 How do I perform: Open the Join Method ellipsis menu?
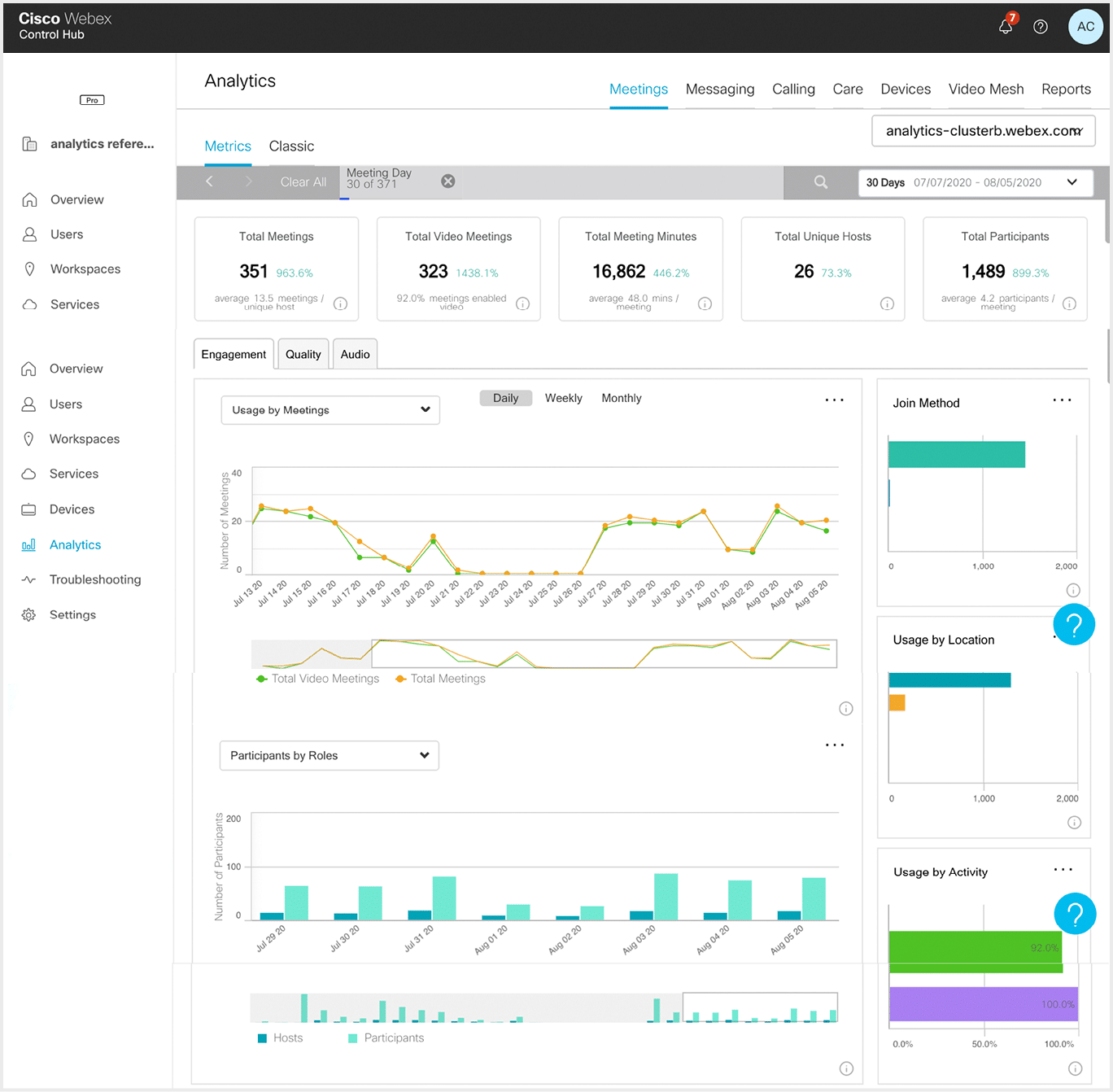pyautogui.click(x=1062, y=400)
